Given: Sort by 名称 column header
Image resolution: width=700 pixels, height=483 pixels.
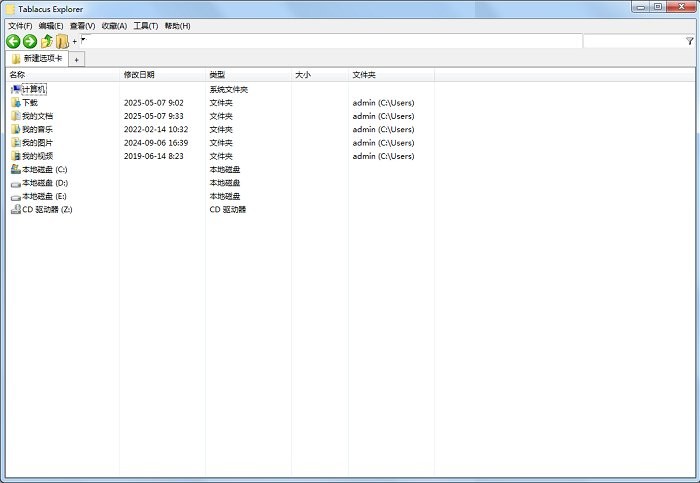Looking at the screenshot, I should [x=18, y=75].
